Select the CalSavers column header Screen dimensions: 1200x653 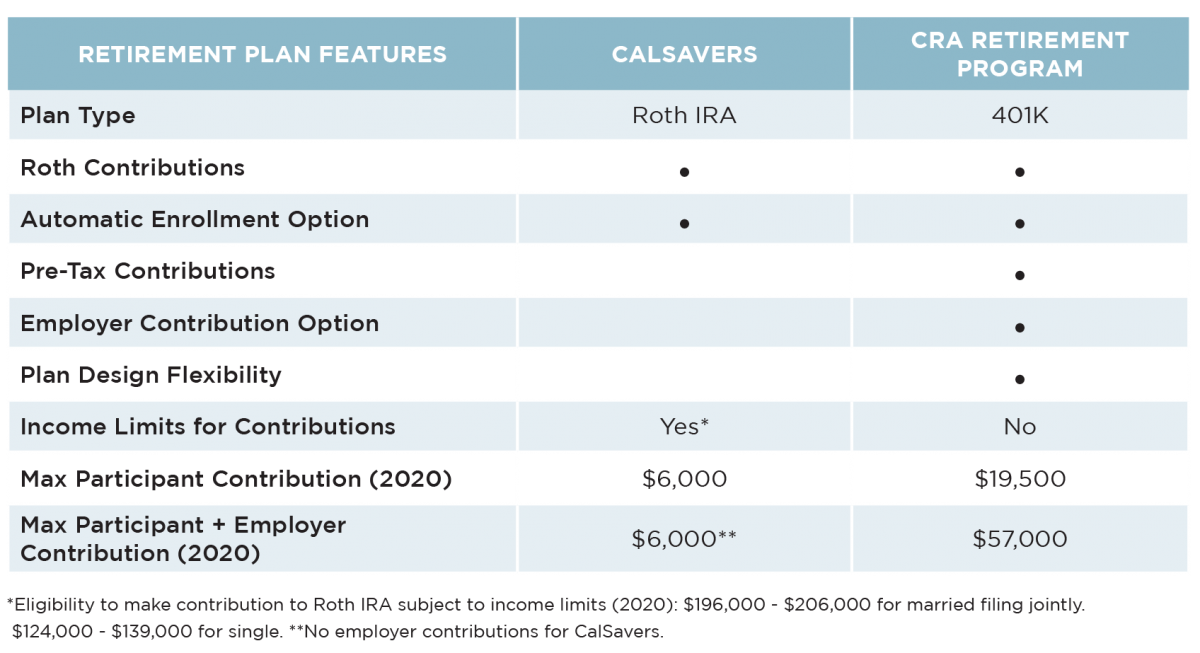(x=684, y=54)
